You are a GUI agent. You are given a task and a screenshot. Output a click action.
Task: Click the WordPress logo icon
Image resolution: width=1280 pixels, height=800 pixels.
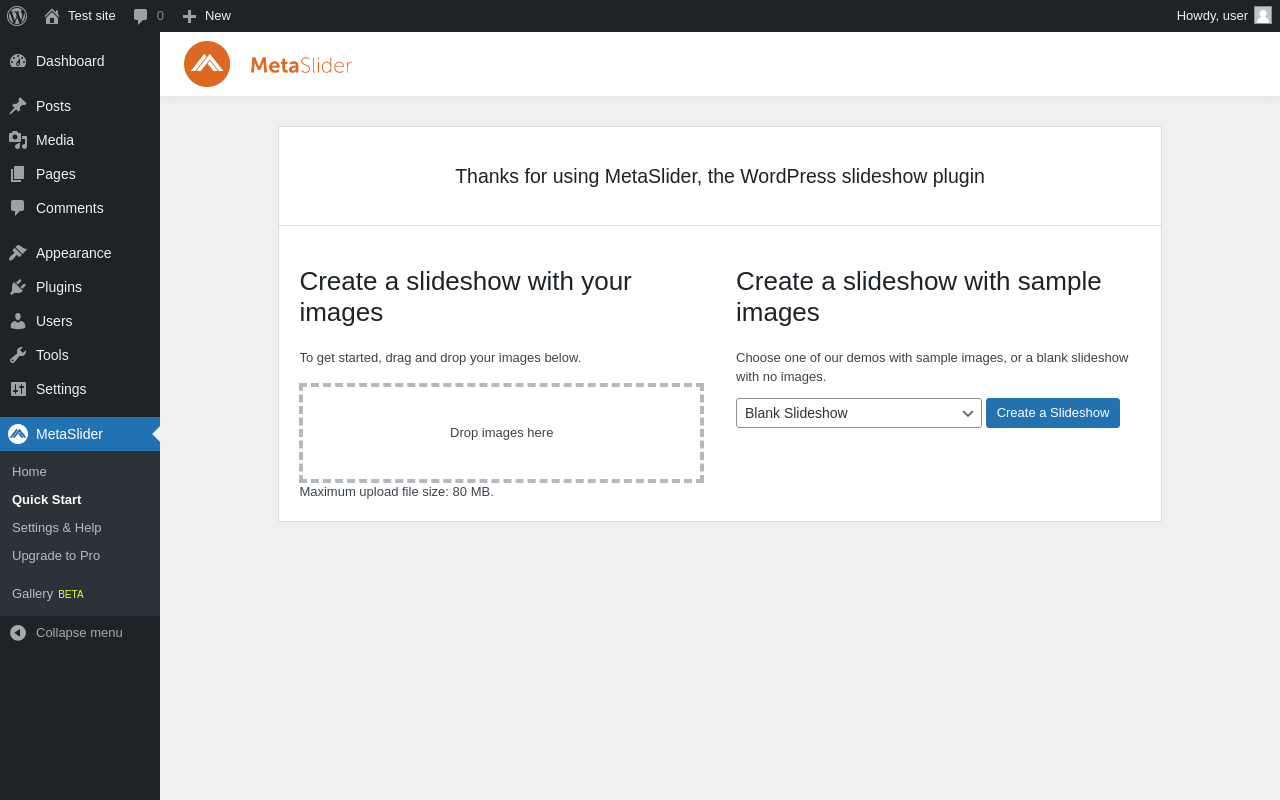(x=17, y=16)
